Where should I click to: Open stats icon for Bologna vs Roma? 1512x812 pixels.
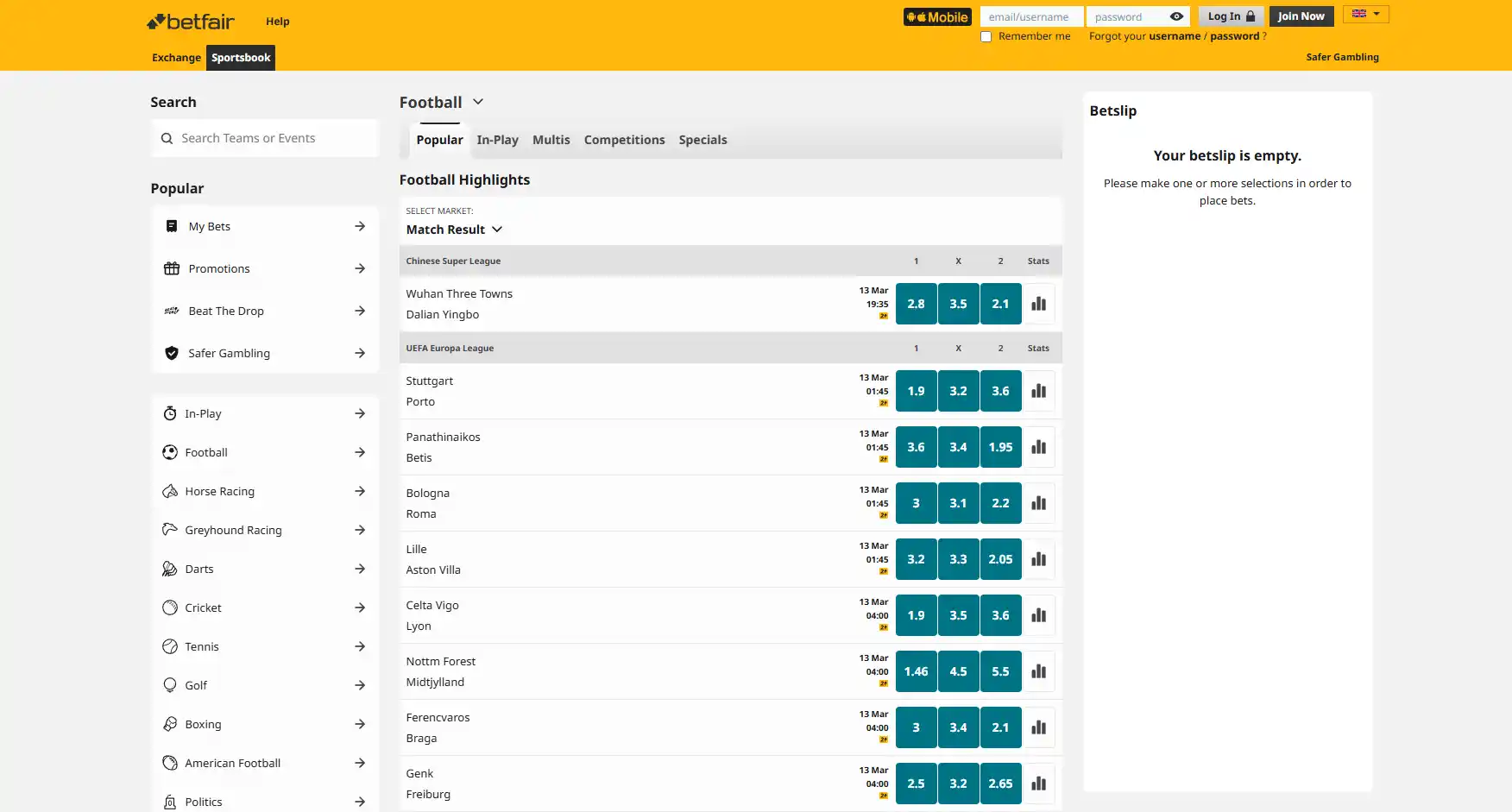pyautogui.click(x=1038, y=503)
